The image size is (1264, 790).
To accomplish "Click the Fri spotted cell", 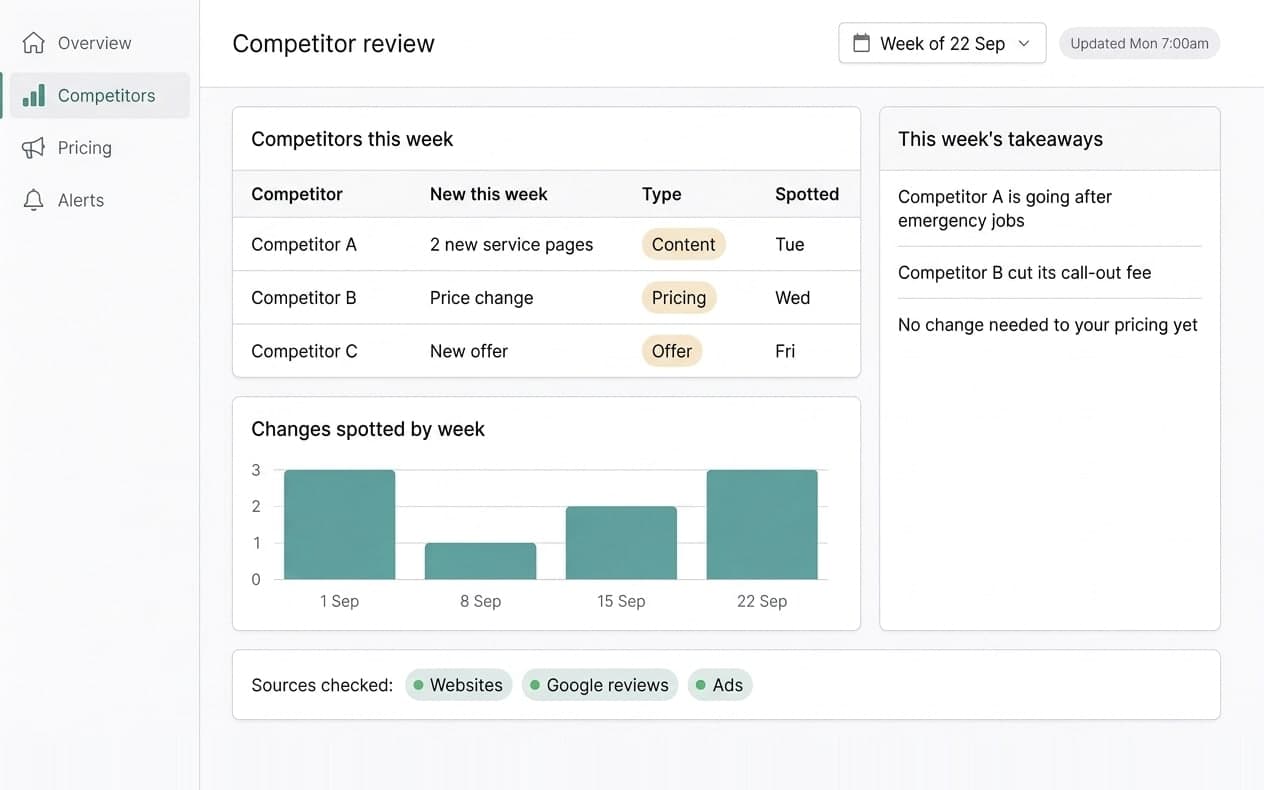I will click(785, 351).
